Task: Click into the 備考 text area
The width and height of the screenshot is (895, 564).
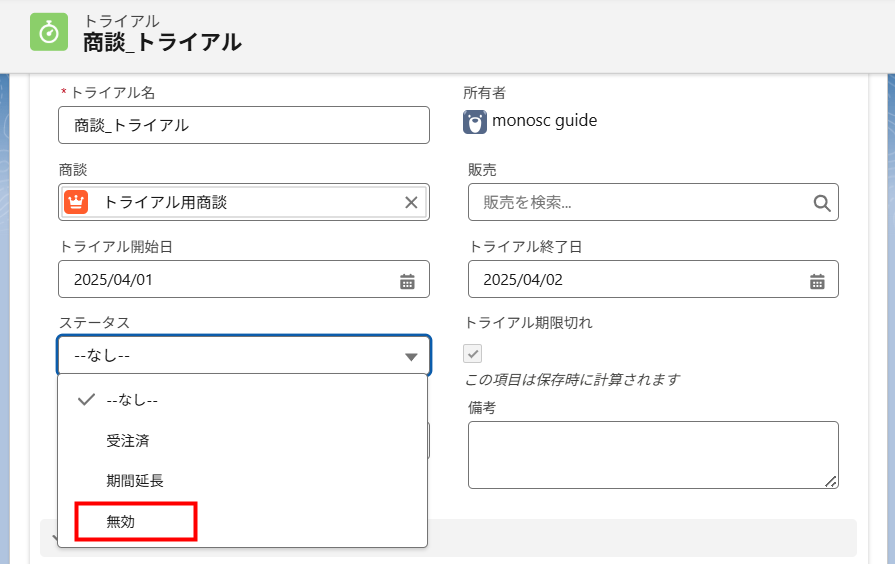Action: [652, 455]
